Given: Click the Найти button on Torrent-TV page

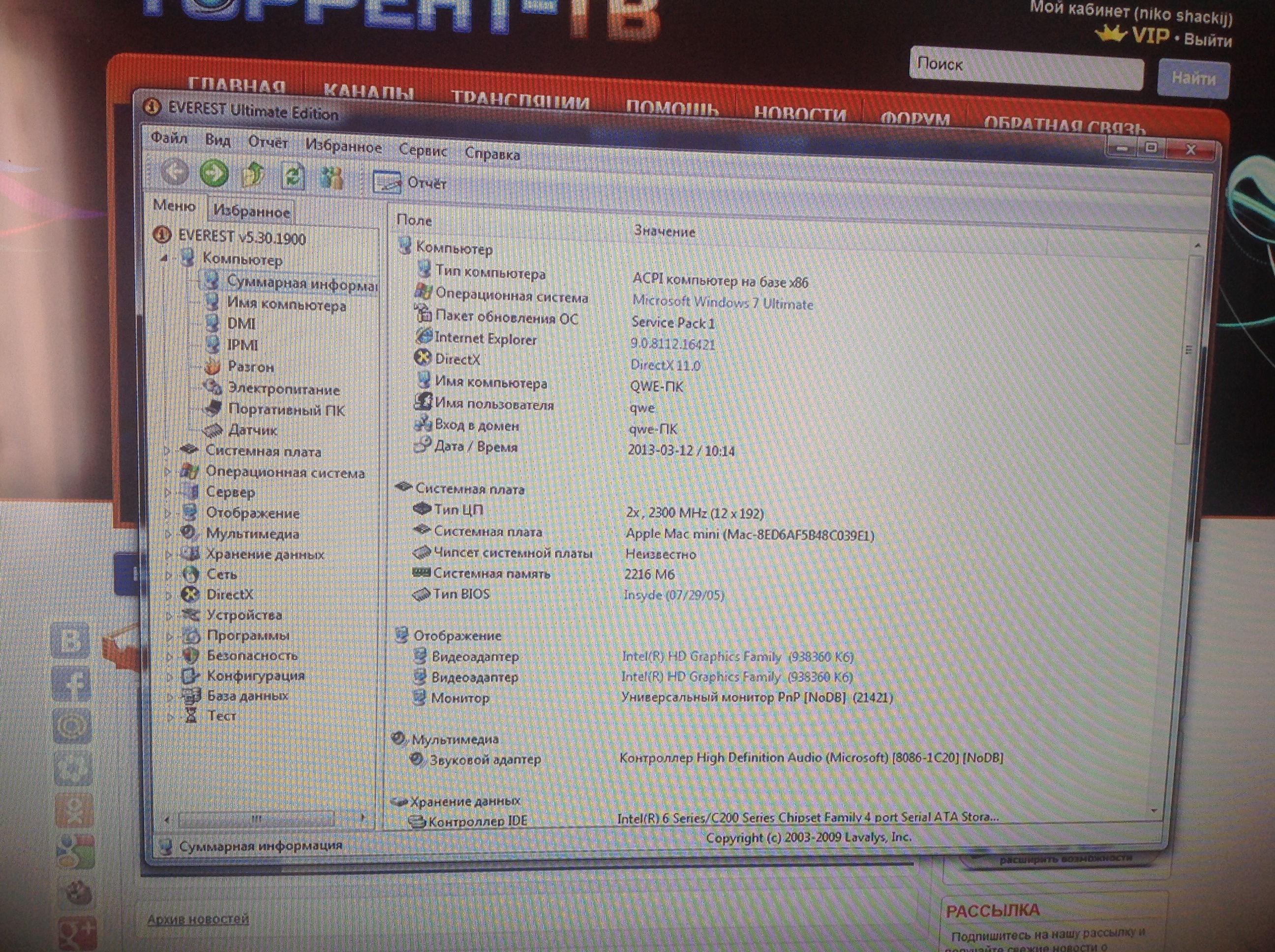Looking at the screenshot, I should (x=1194, y=78).
